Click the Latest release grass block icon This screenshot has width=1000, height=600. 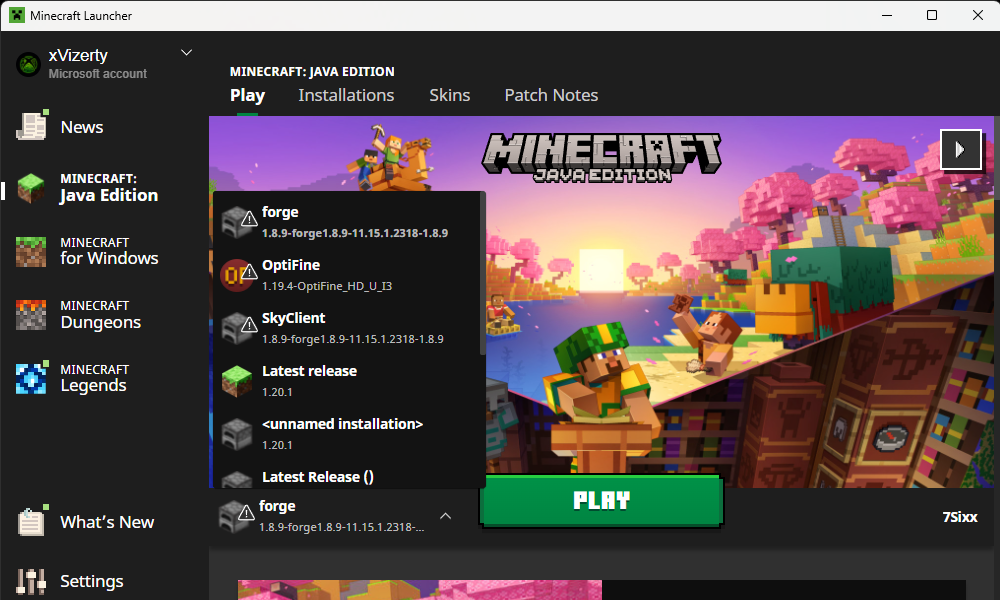tap(237, 381)
